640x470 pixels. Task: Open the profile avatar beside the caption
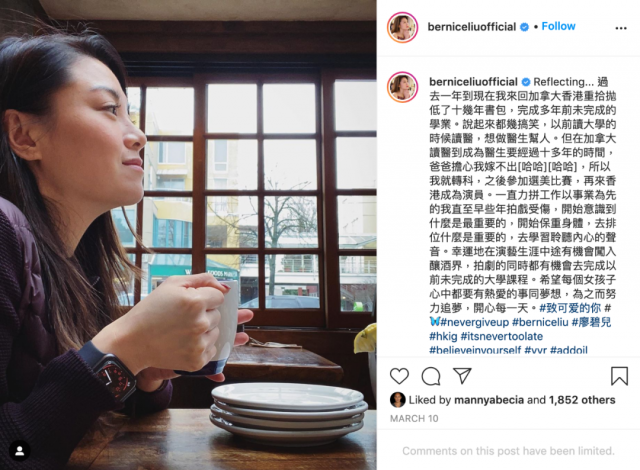(402, 87)
